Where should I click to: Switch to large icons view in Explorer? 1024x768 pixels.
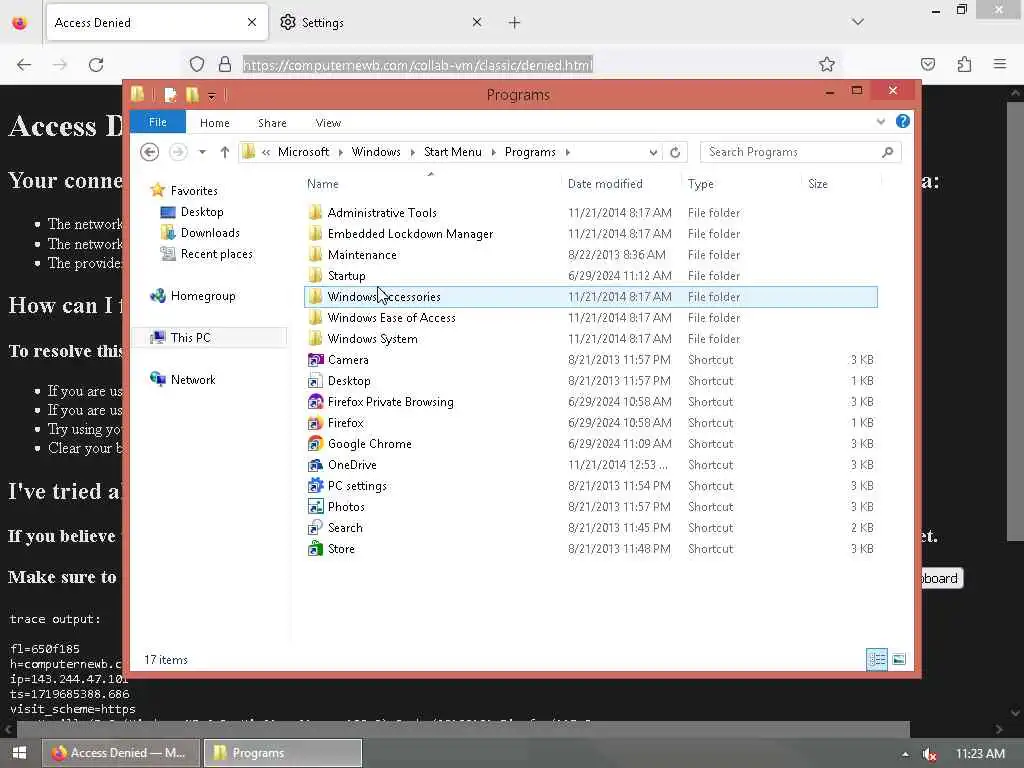(x=899, y=660)
